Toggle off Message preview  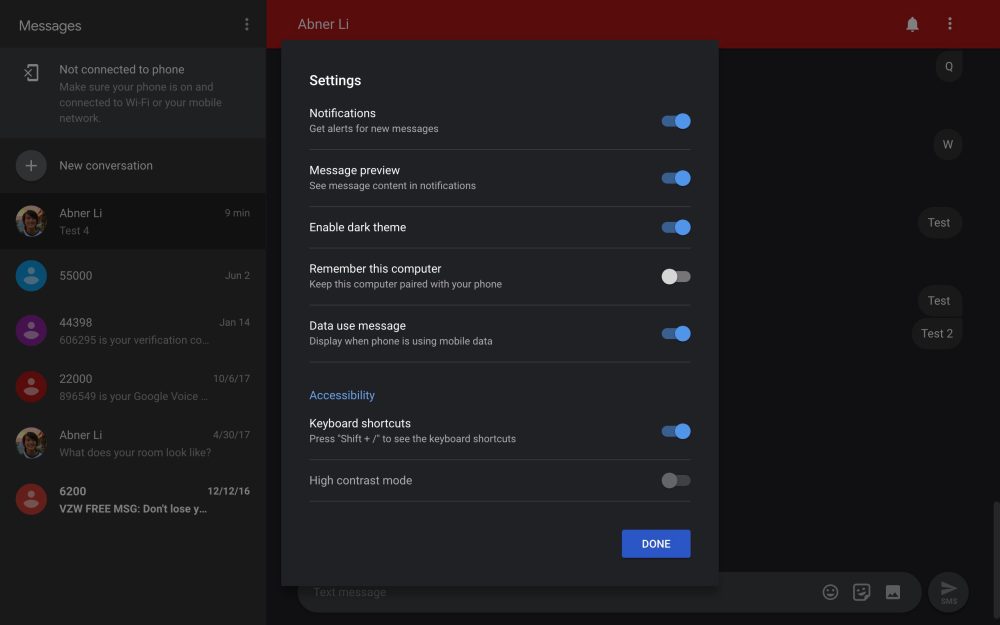675,177
